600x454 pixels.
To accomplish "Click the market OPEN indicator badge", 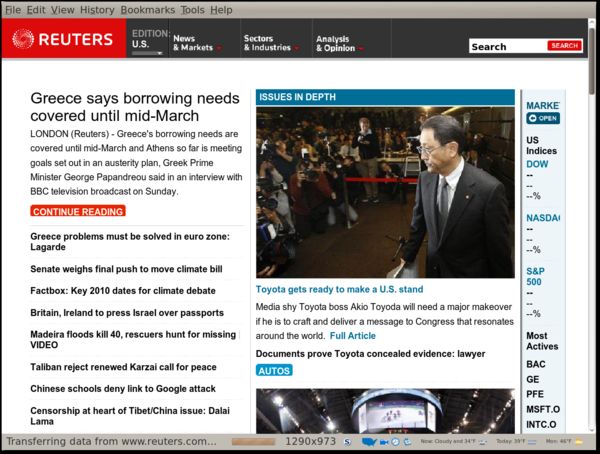I will [x=543, y=118].
